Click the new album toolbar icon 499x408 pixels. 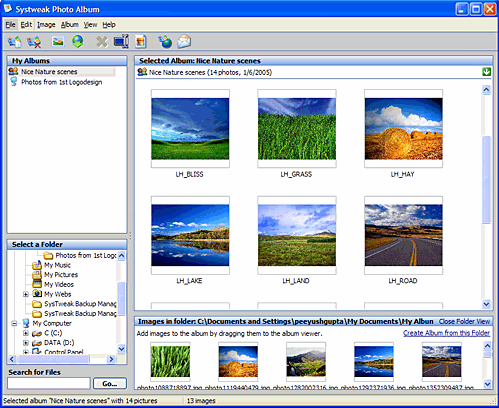click(x=14, y=42)
